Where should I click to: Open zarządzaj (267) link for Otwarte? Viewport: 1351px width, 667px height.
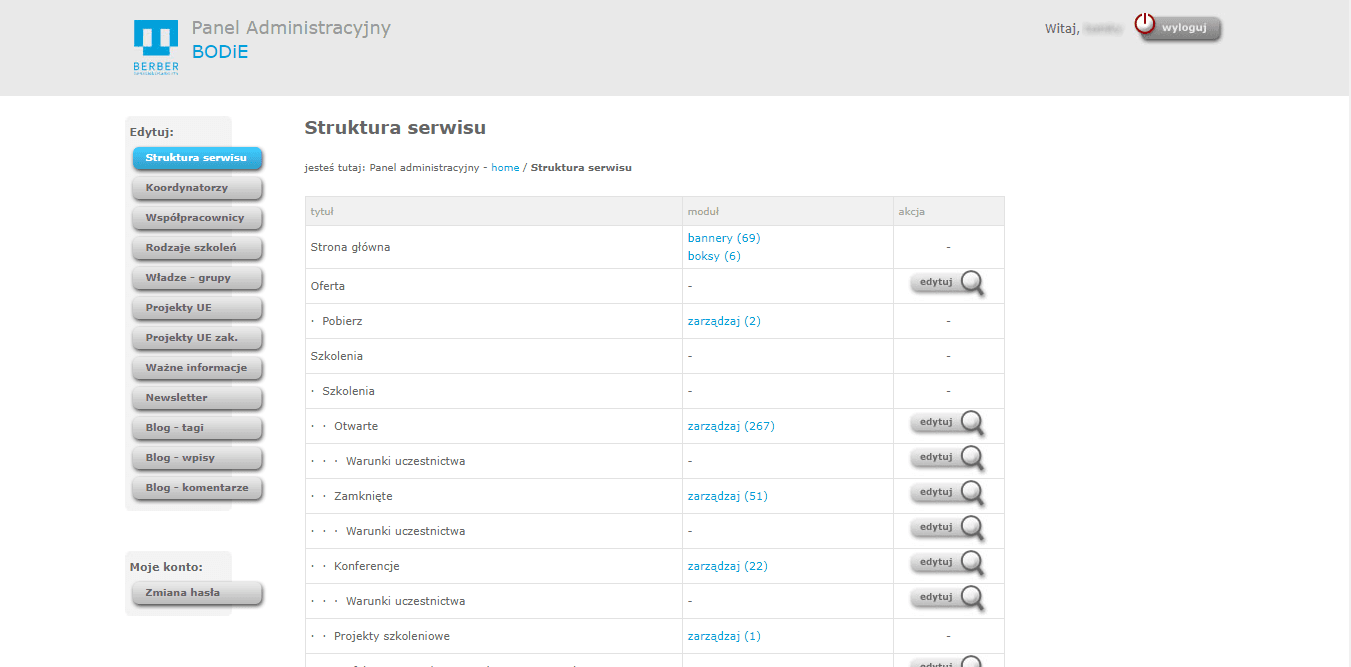[731, 426]
